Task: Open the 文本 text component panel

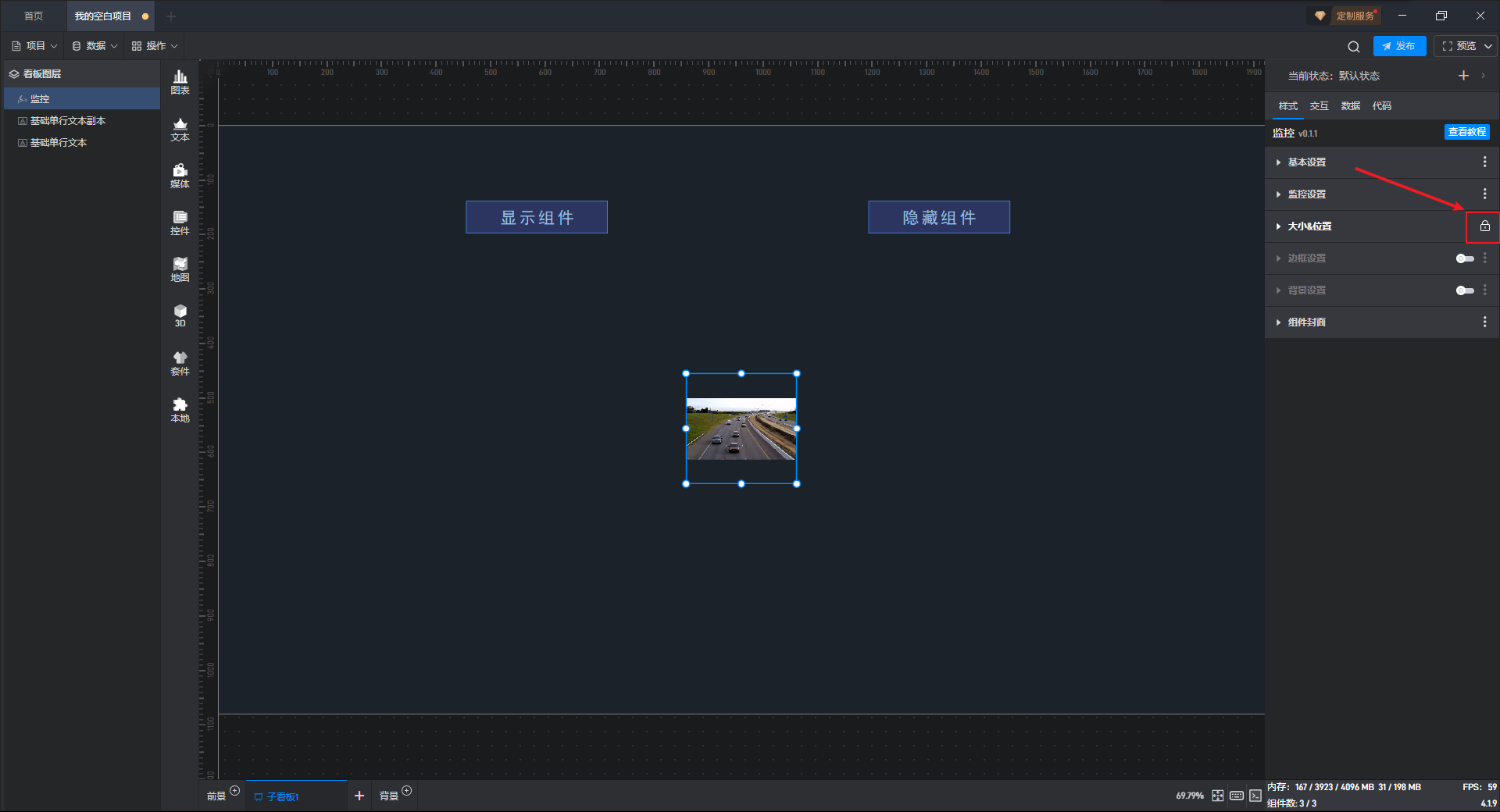Action: (180, 129)
